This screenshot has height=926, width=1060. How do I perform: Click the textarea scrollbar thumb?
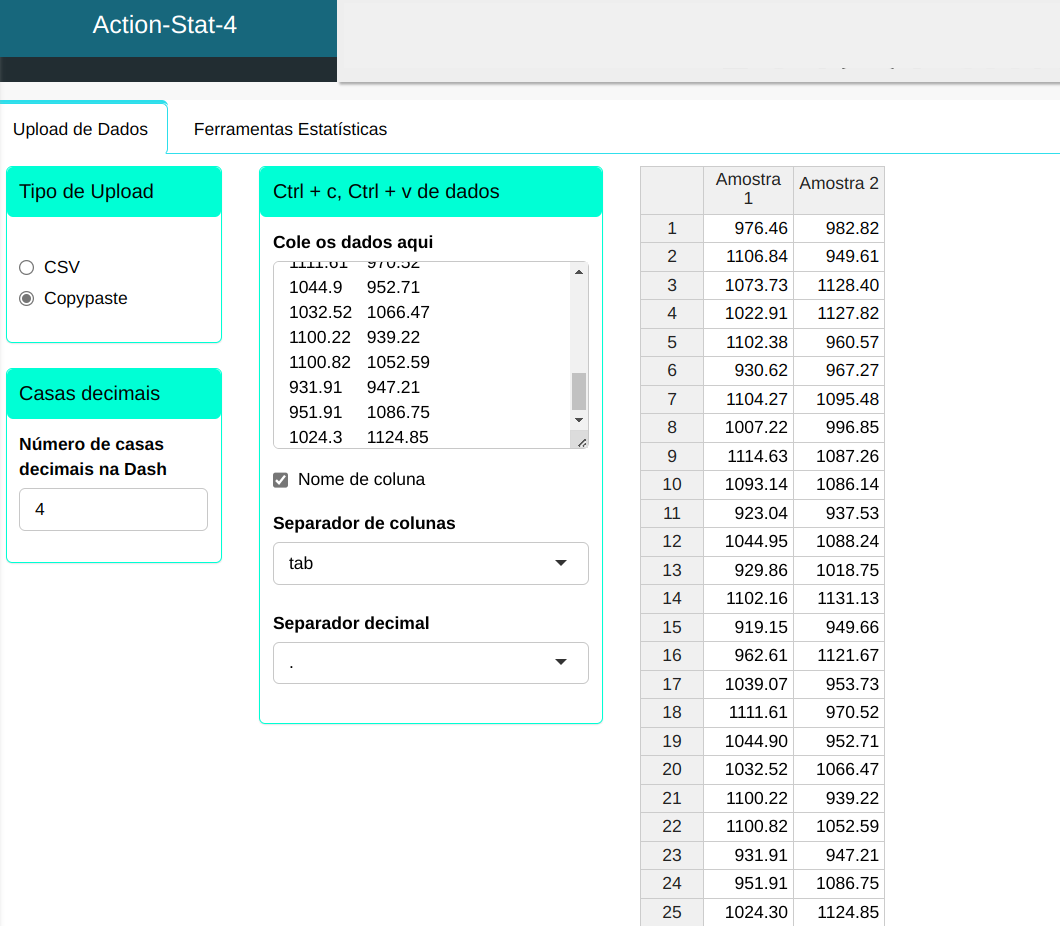(579, 390)
